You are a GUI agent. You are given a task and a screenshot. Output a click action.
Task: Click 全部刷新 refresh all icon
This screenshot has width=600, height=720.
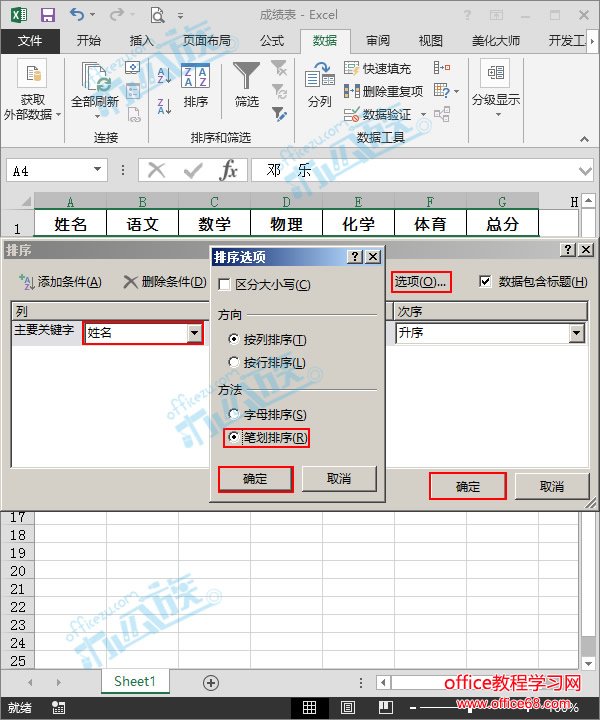point(96,77)
